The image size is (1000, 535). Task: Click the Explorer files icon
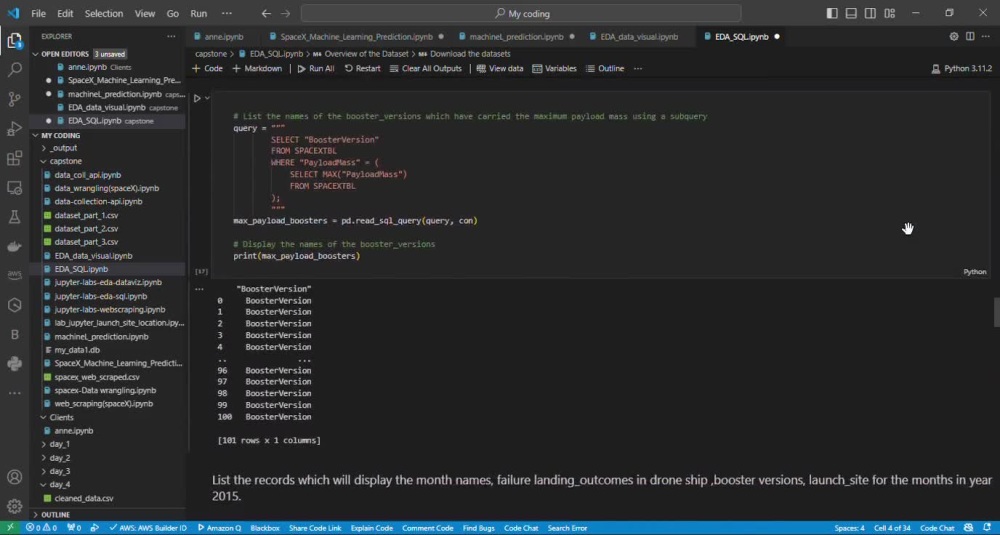(14, 41)
